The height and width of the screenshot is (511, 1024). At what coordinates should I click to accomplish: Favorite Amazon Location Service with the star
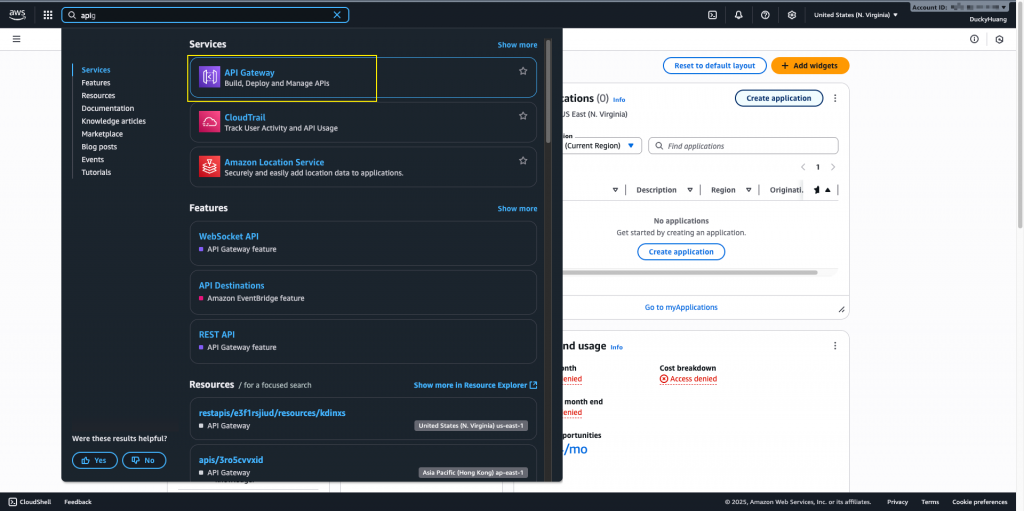(x=523, y=160)
